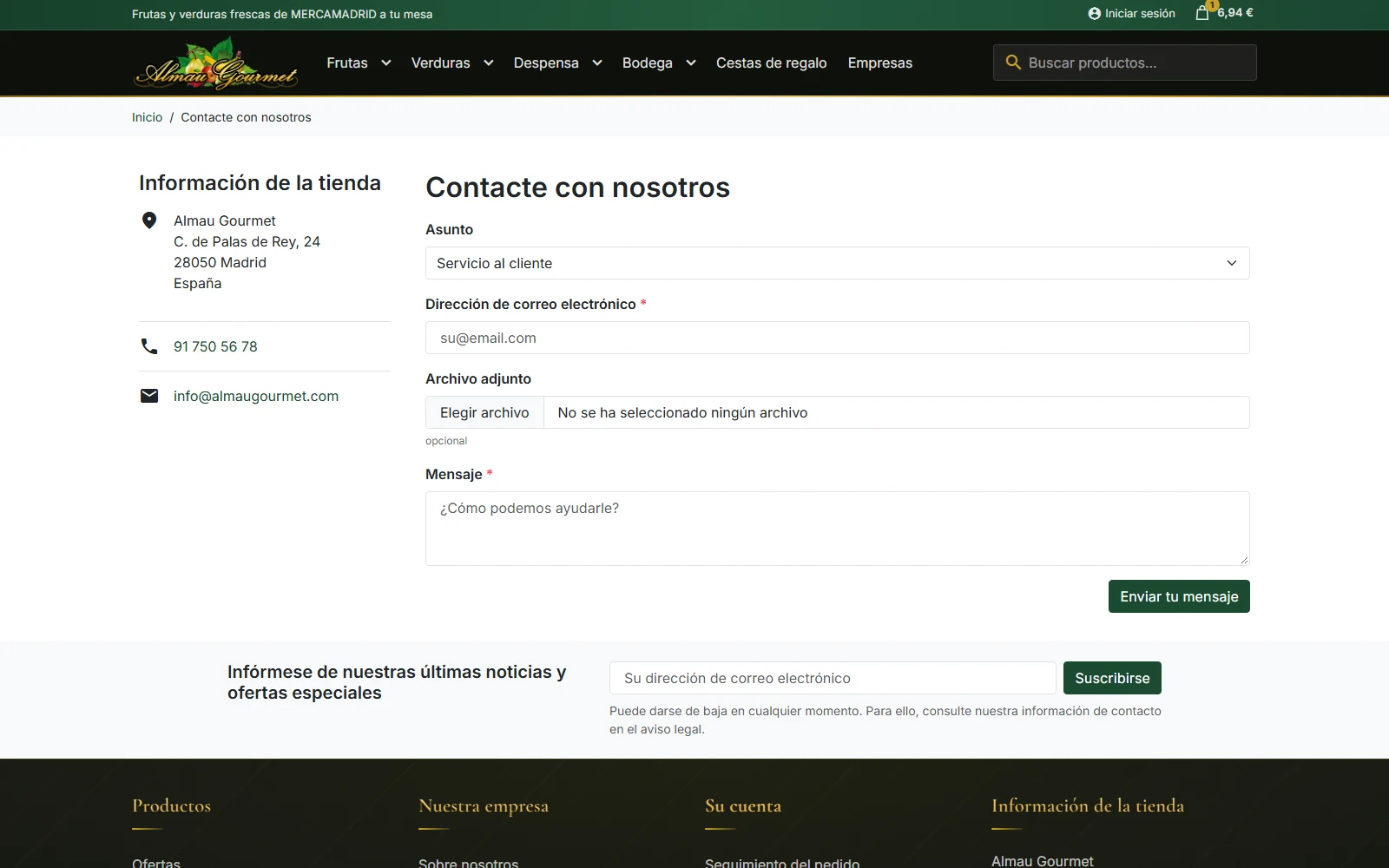Click the location pin icon
1389x868 pixels.
tap(149, 220)
